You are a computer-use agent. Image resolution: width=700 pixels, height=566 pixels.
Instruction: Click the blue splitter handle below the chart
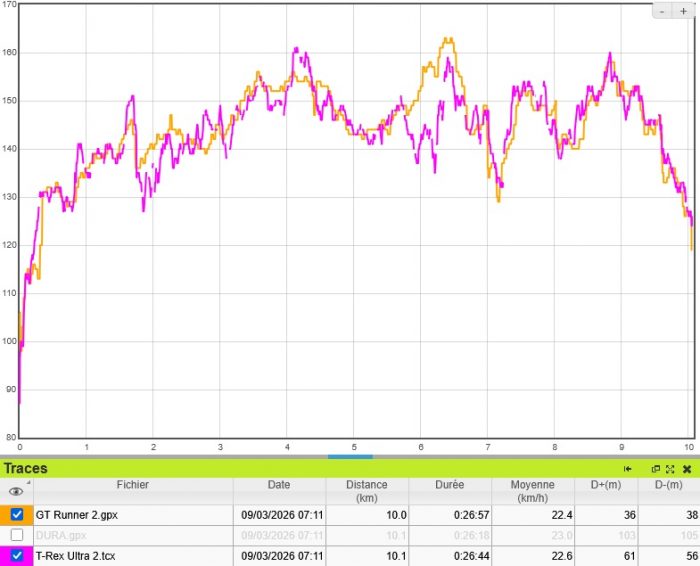tap(350, 456)
